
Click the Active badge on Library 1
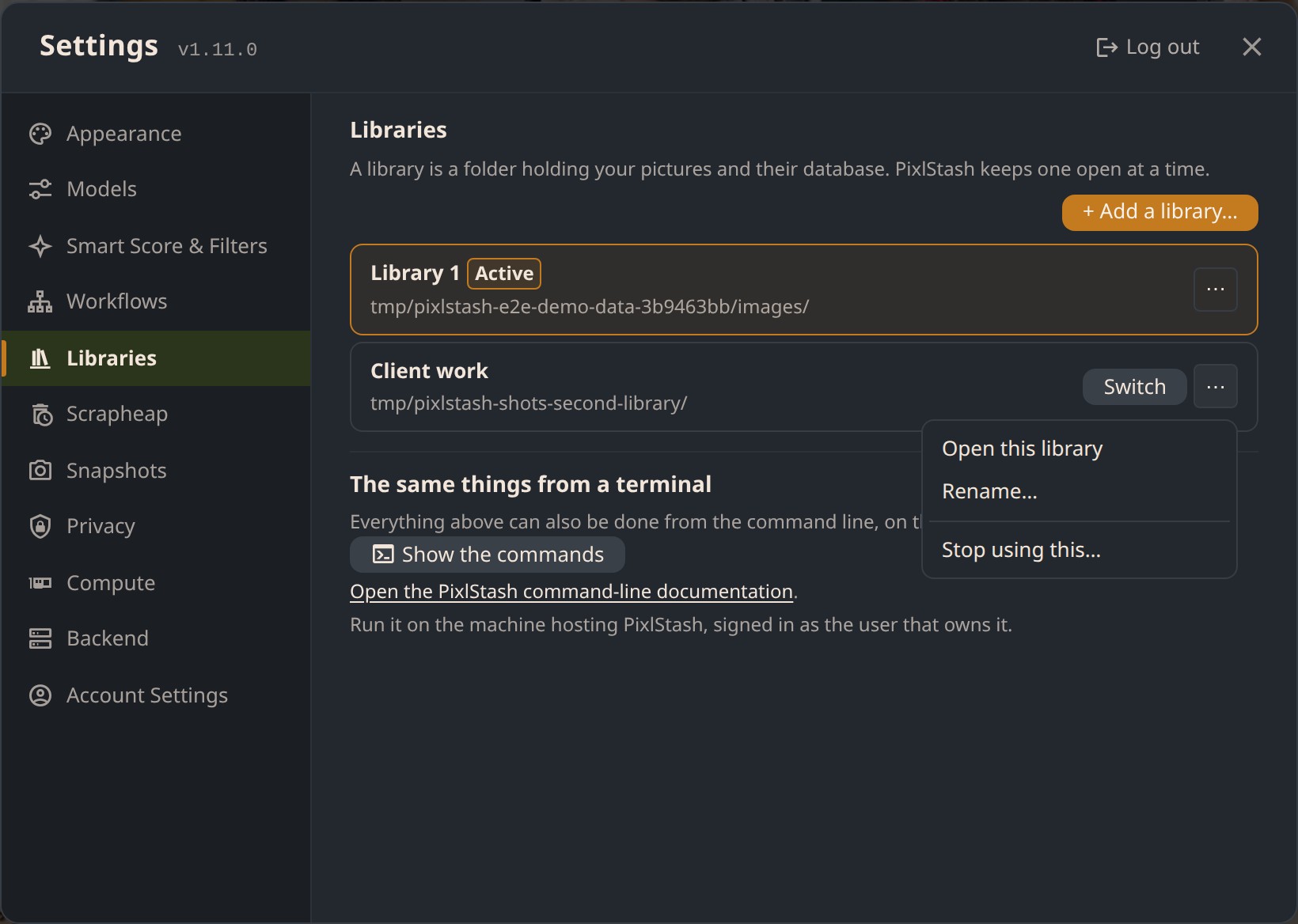tap(504, 274)
